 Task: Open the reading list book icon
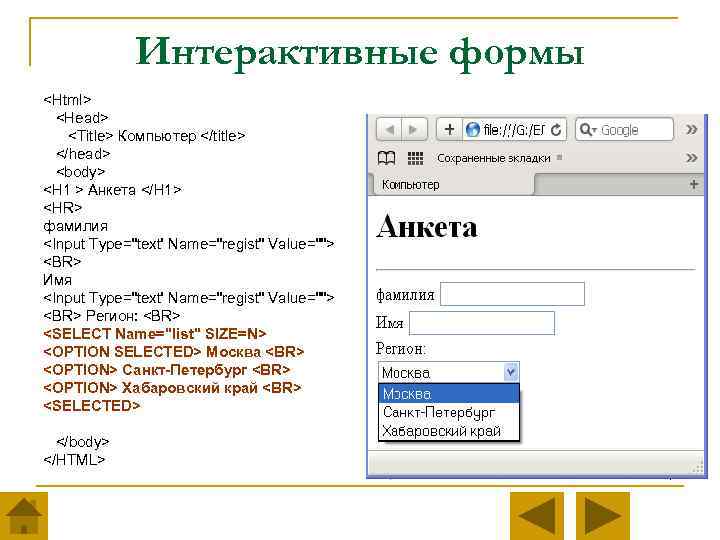coord(386,158)
